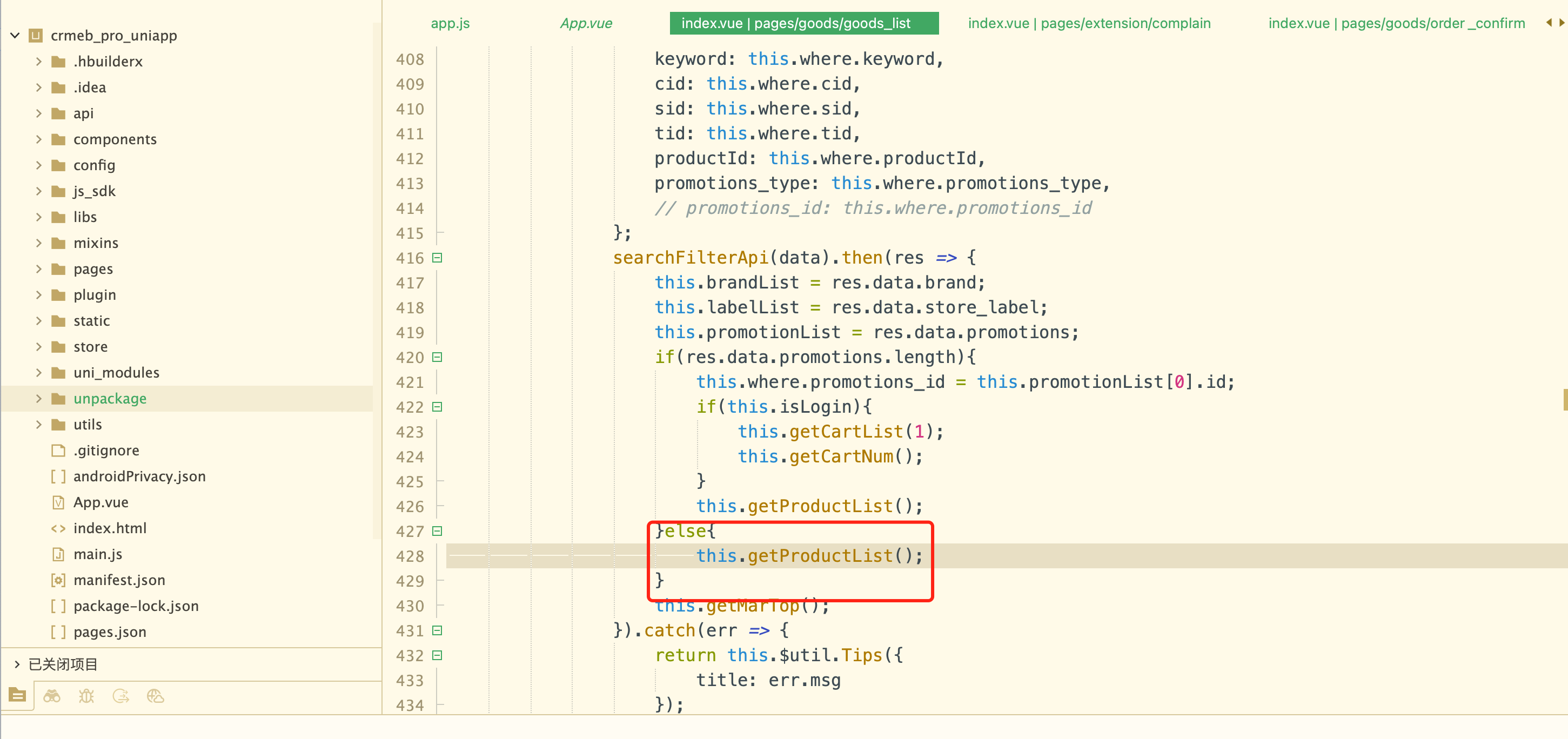Select the static folder
This screenshot has width=1568, height=739.
click(x=92, y=321)
